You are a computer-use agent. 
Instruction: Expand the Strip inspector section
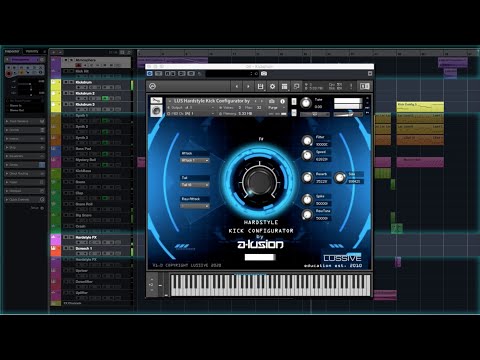point(24,147)
